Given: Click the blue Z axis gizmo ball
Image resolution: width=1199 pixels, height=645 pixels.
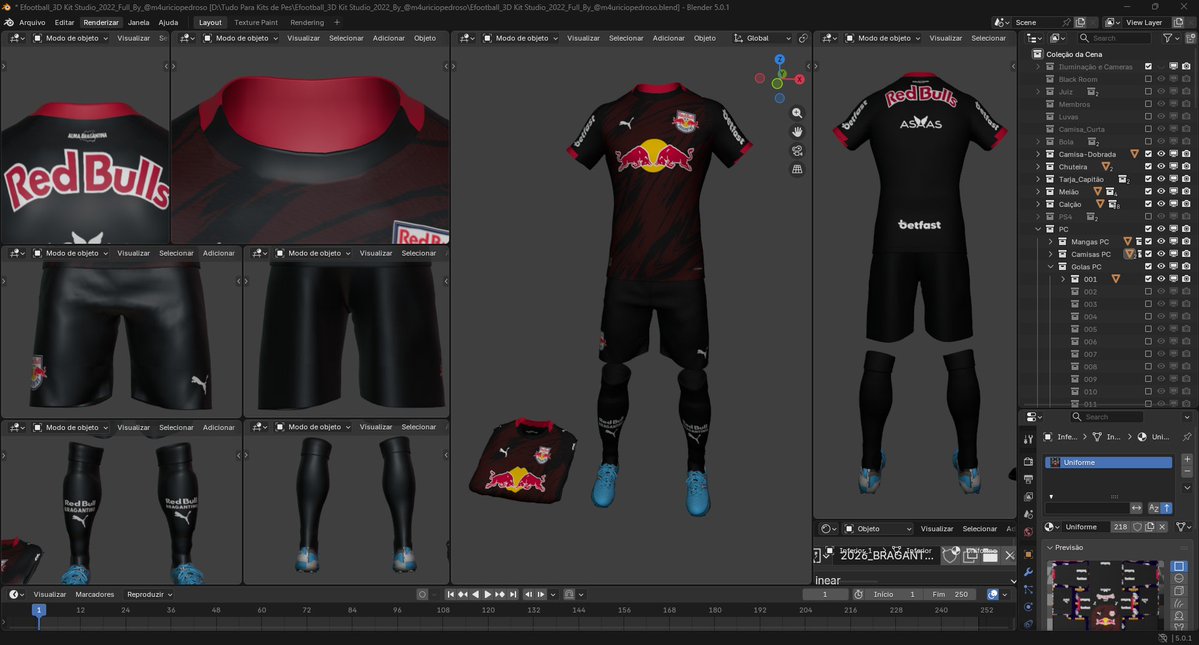Looking at the screenshot, I should 779,60.
